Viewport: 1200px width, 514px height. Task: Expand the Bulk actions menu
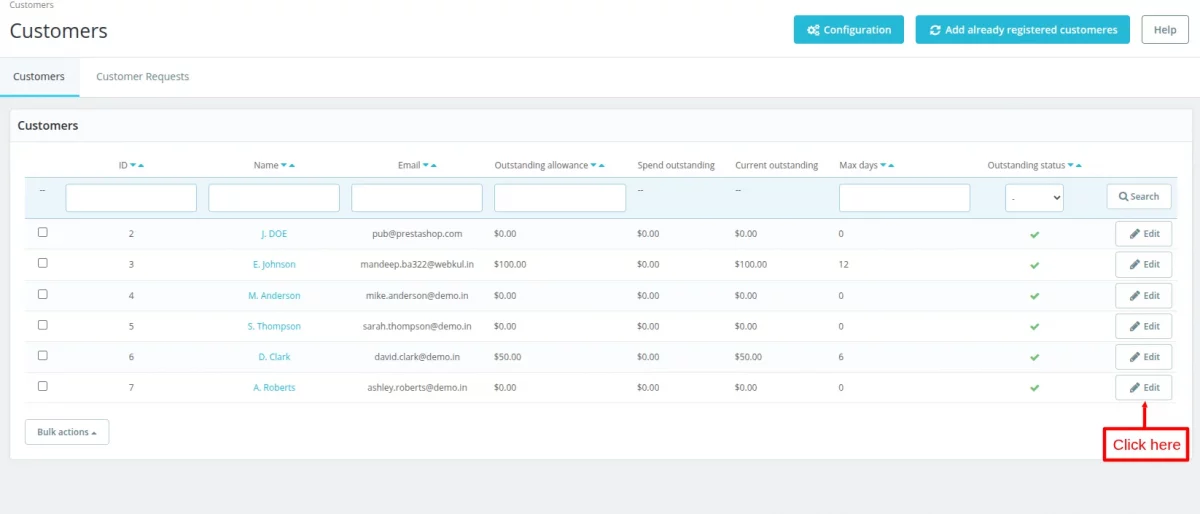pyautogui.click(x=67, y=432)
